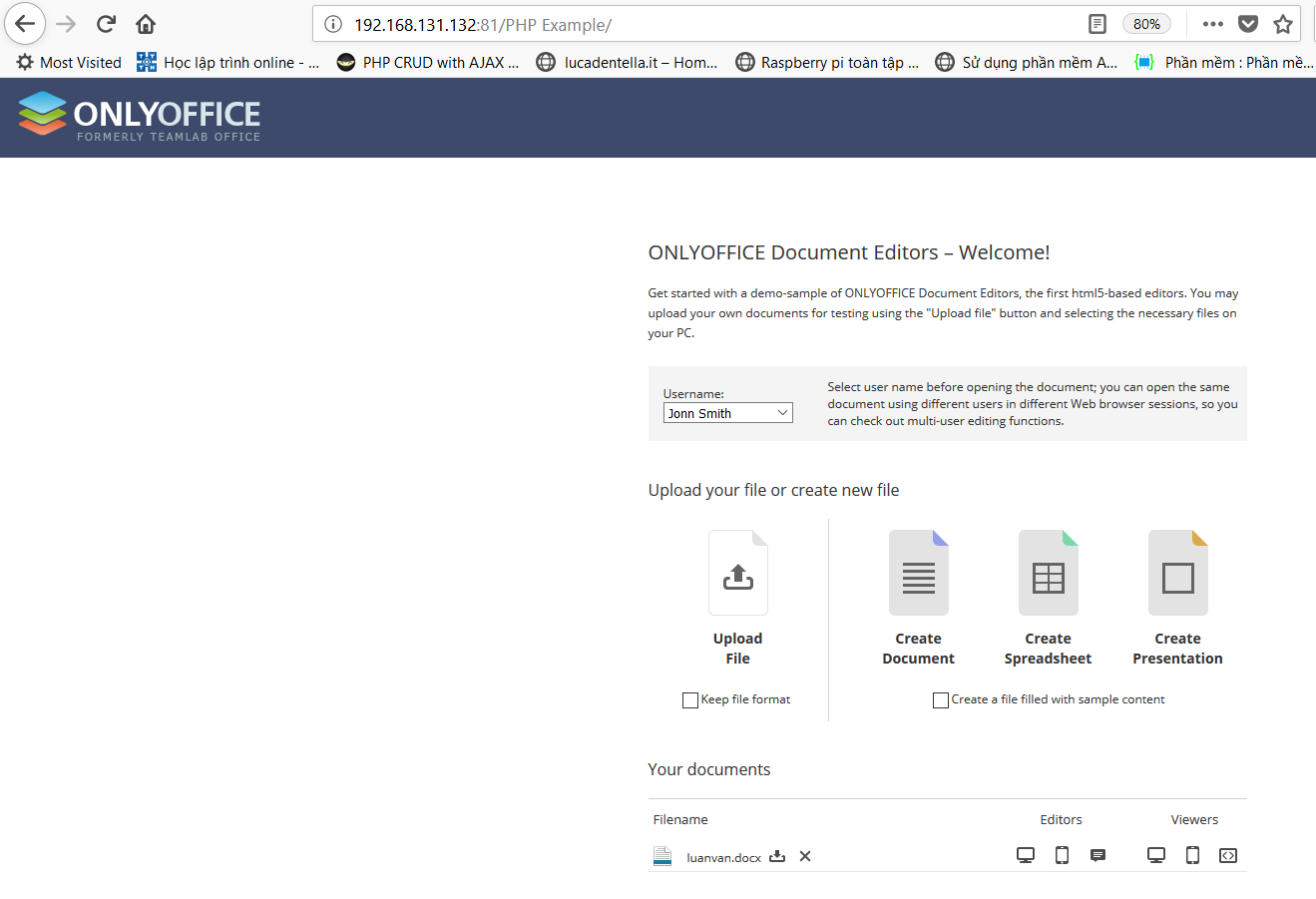This screenshot has width=1316, height=899.
Task: Enable the Keep file format checkbox
Action: 689,700
